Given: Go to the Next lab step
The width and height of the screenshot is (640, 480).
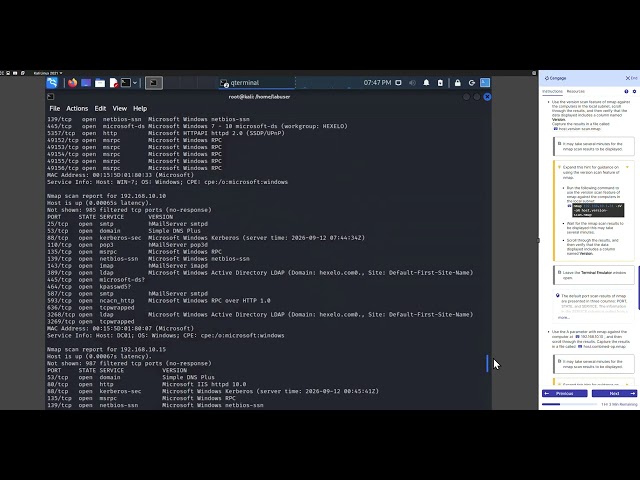Looking at the screenshot, I should [x=614, y=393].
